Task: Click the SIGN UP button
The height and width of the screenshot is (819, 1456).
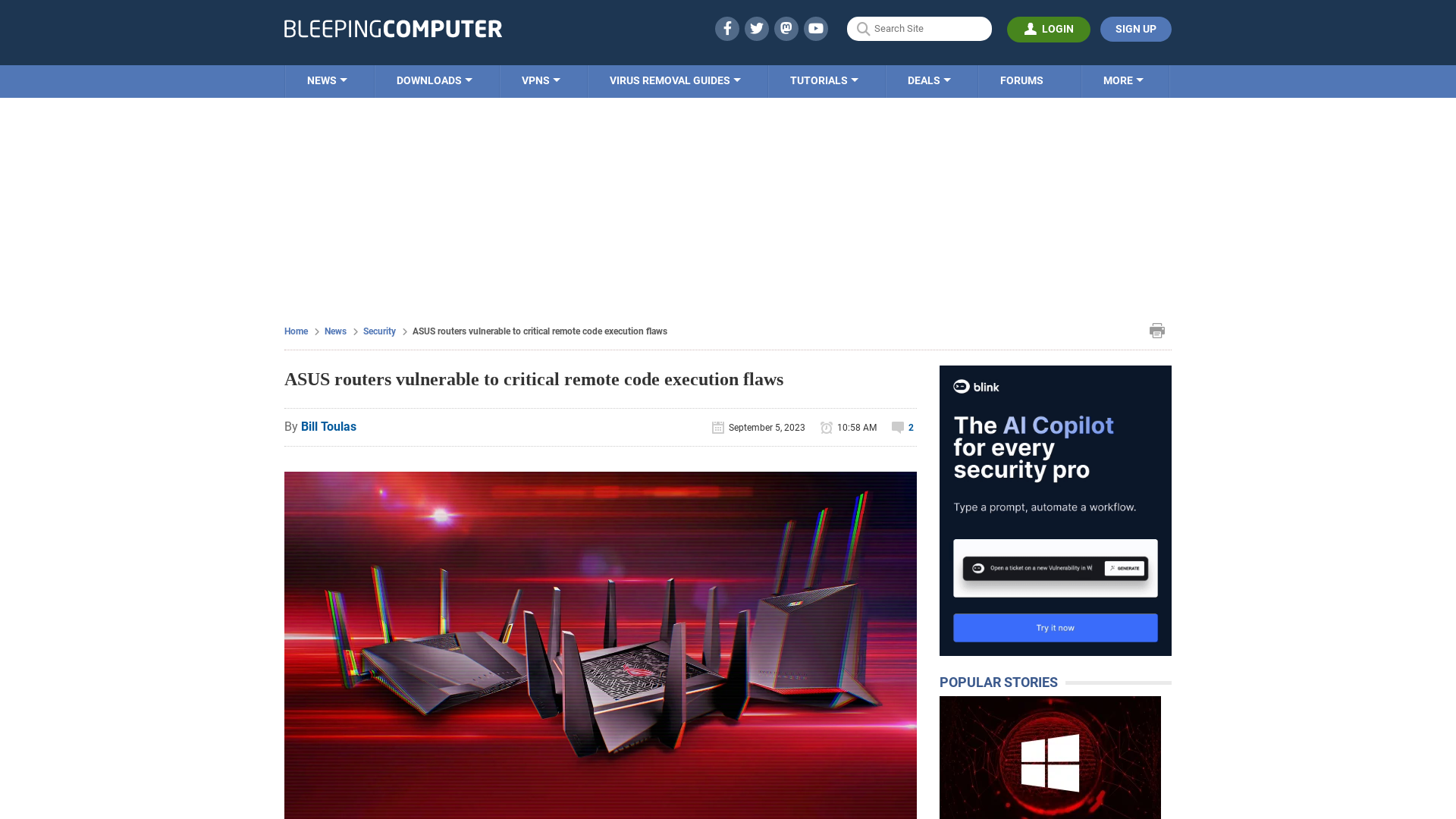Action: (1136, 29)
